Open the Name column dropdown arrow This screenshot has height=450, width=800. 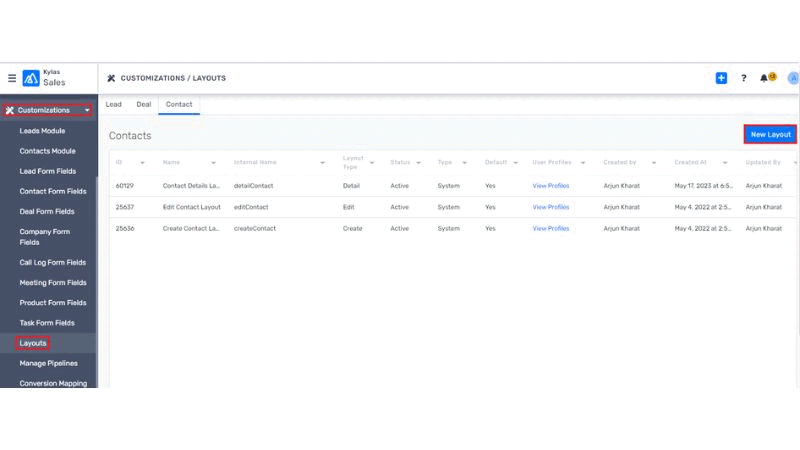tap(213, 163)
